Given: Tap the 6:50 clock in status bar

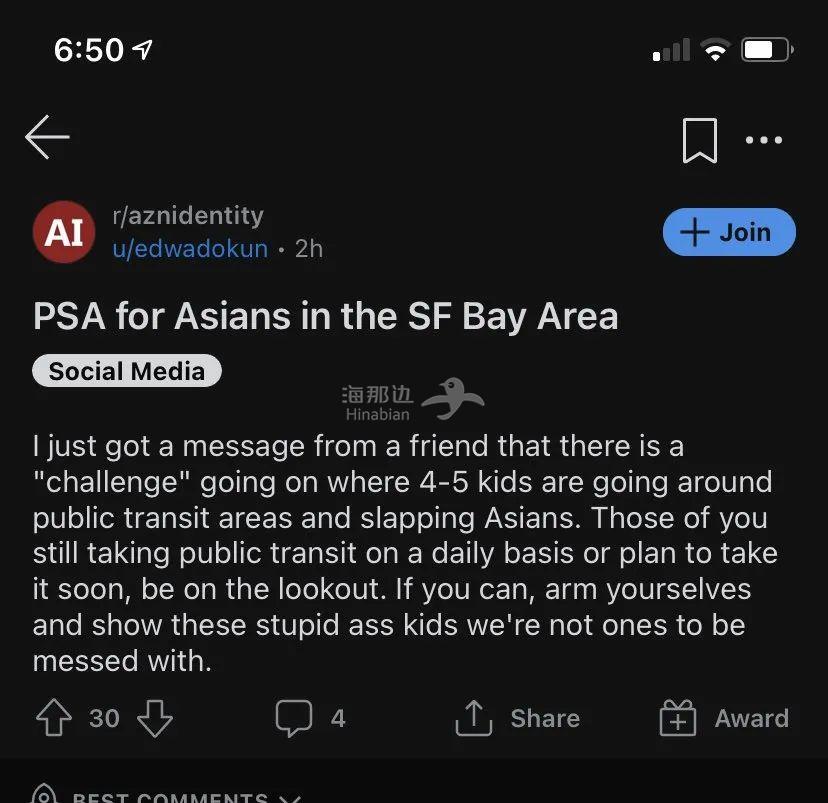Looking at the screenshot, I should pos(89,50).
